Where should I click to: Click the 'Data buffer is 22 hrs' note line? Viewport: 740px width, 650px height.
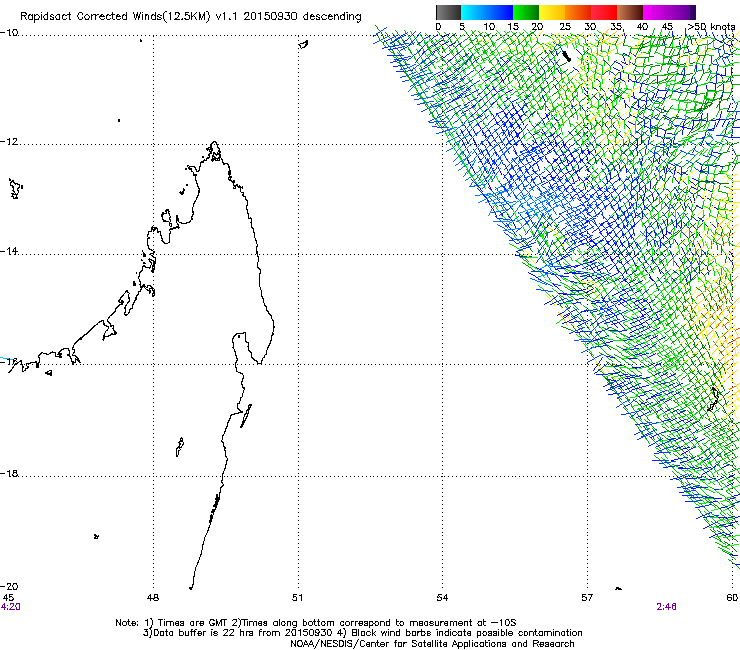pos(362,633)
